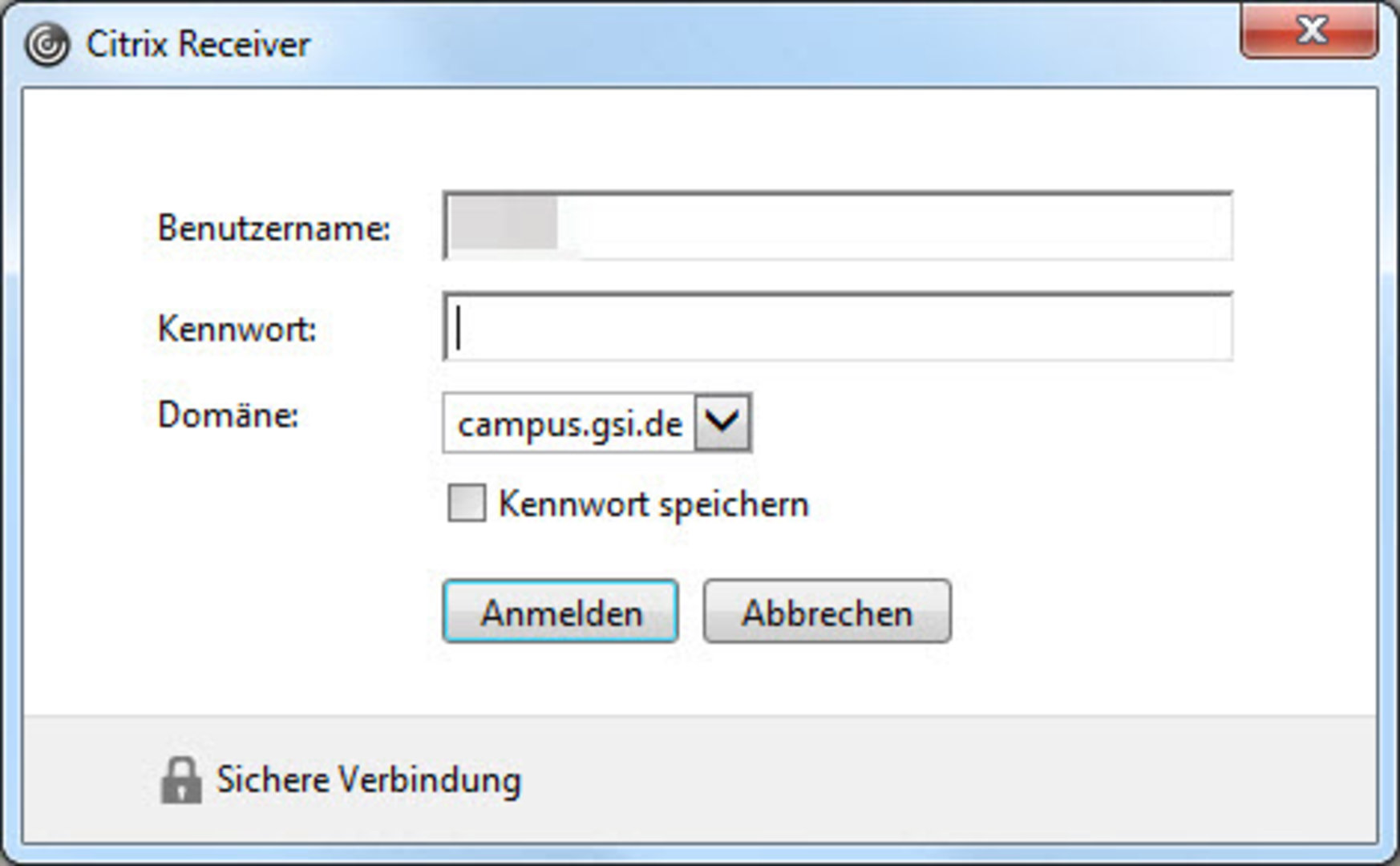Close the Citrix Receiver dialog
Viewport: 1400px width, 866px height.
click(1309, 32)
